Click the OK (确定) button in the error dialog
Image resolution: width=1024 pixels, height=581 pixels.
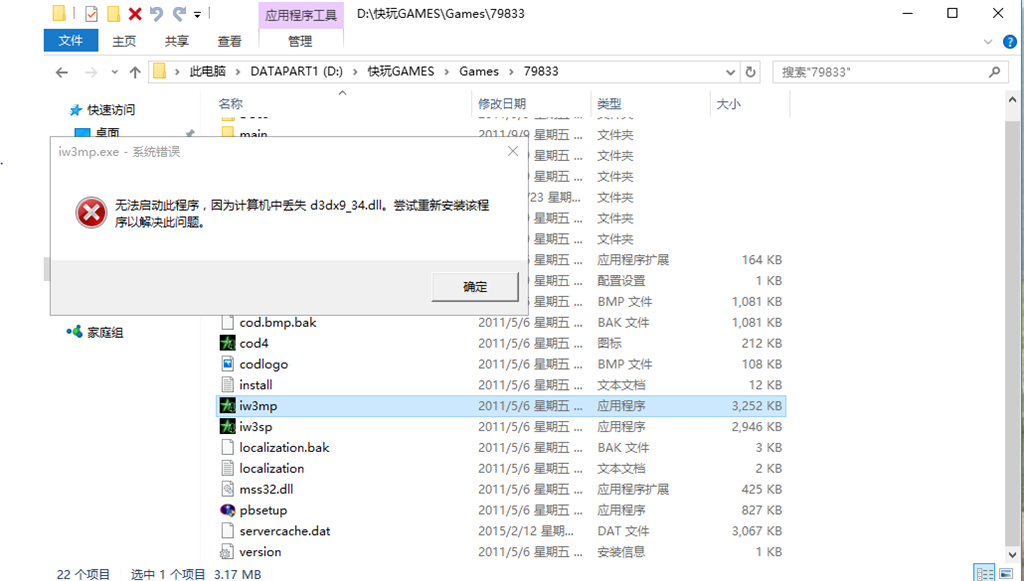(475, 287)
